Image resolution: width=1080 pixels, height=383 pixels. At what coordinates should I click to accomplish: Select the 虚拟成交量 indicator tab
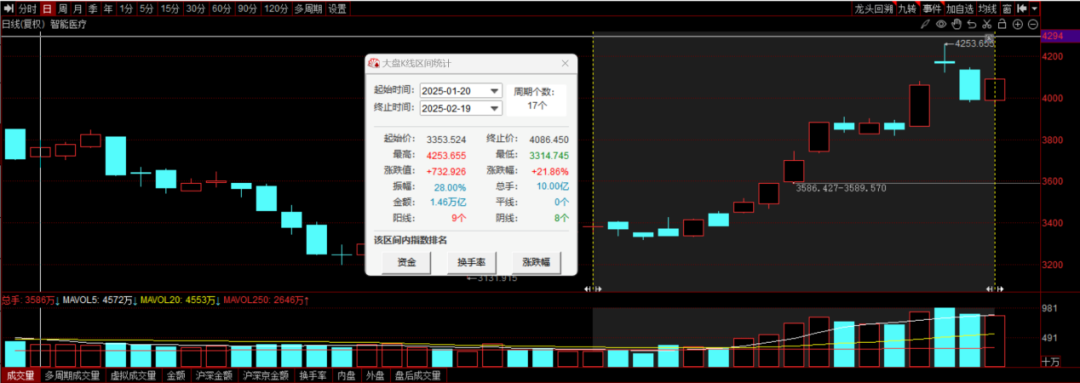(133, 376)
